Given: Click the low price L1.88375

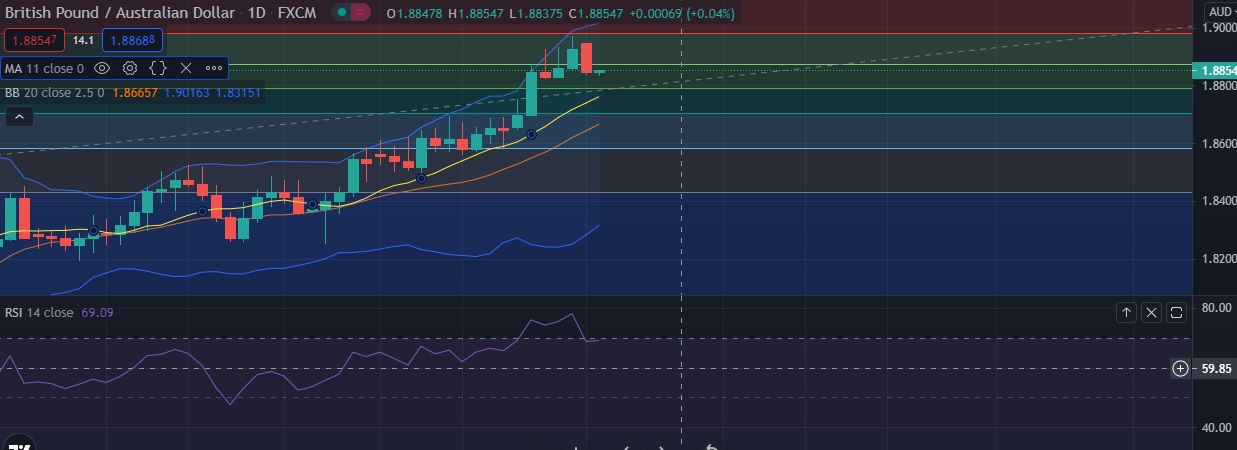Looking at the screenshot, I should [536, 14].
